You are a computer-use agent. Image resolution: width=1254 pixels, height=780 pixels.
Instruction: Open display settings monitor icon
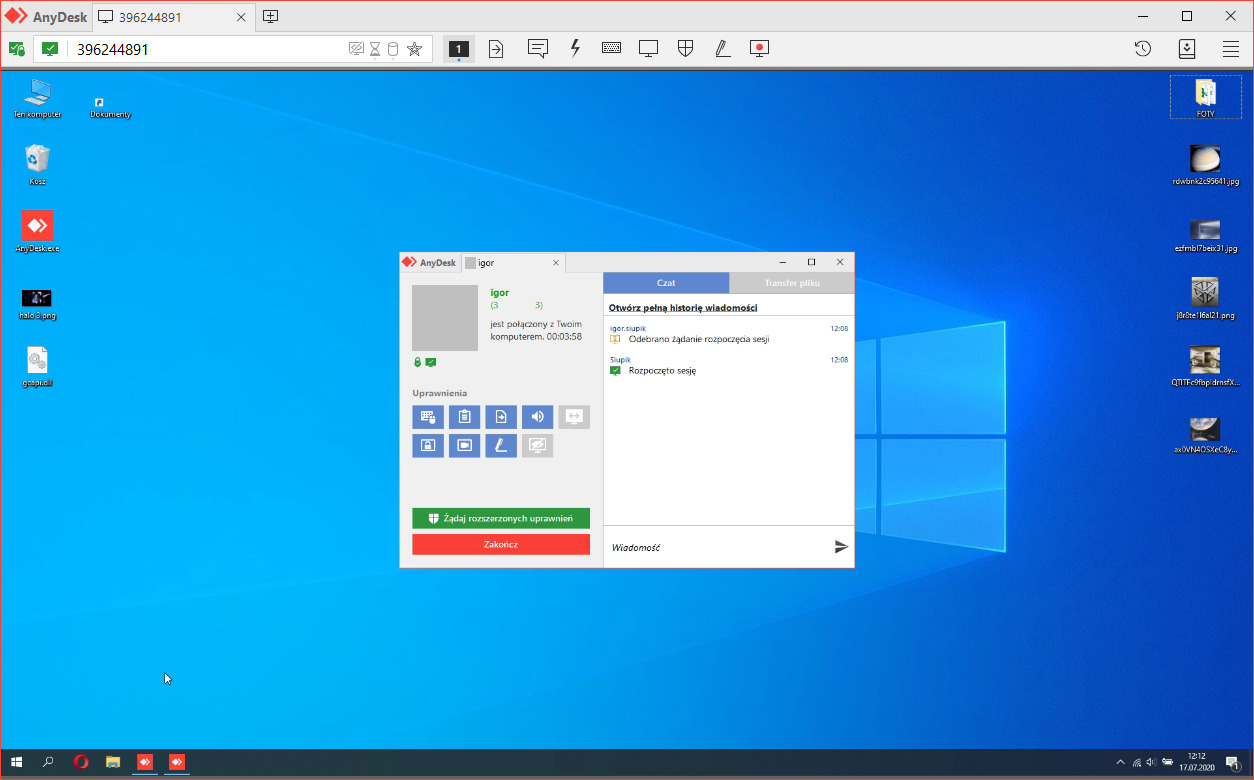pyautogui.click(x=649, y=48)
